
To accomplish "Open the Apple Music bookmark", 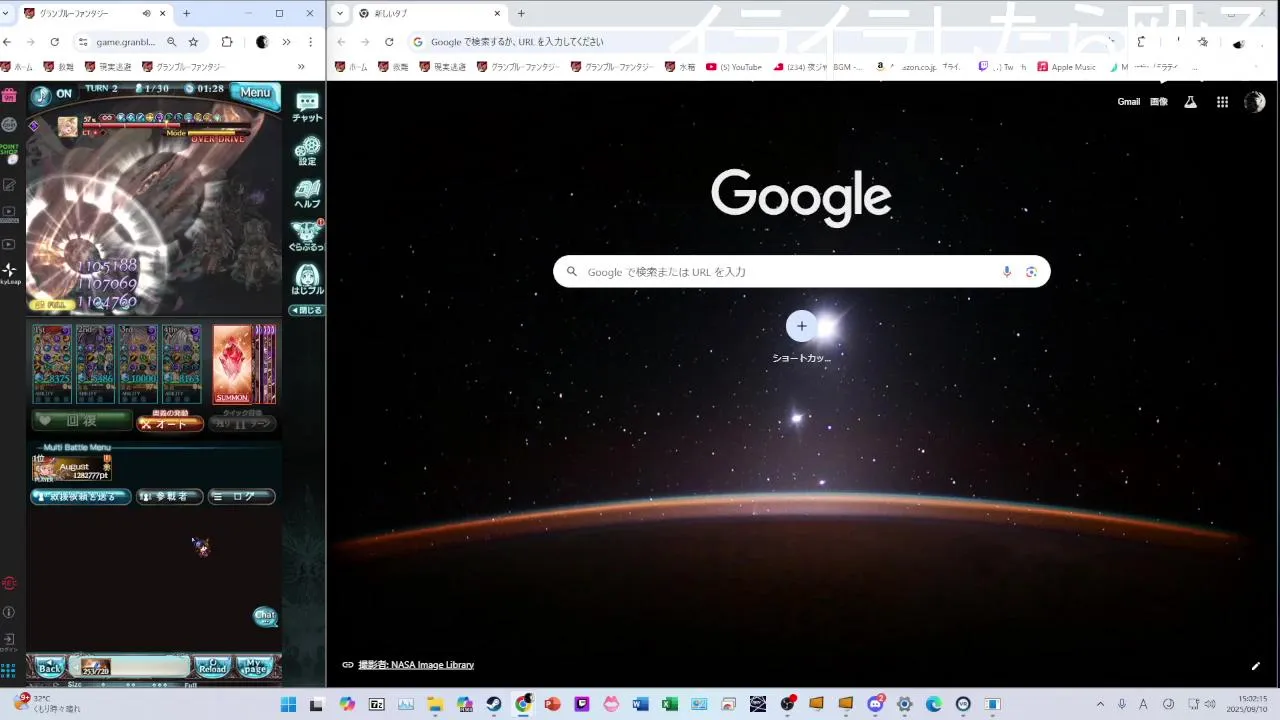I will [1067, 67].
